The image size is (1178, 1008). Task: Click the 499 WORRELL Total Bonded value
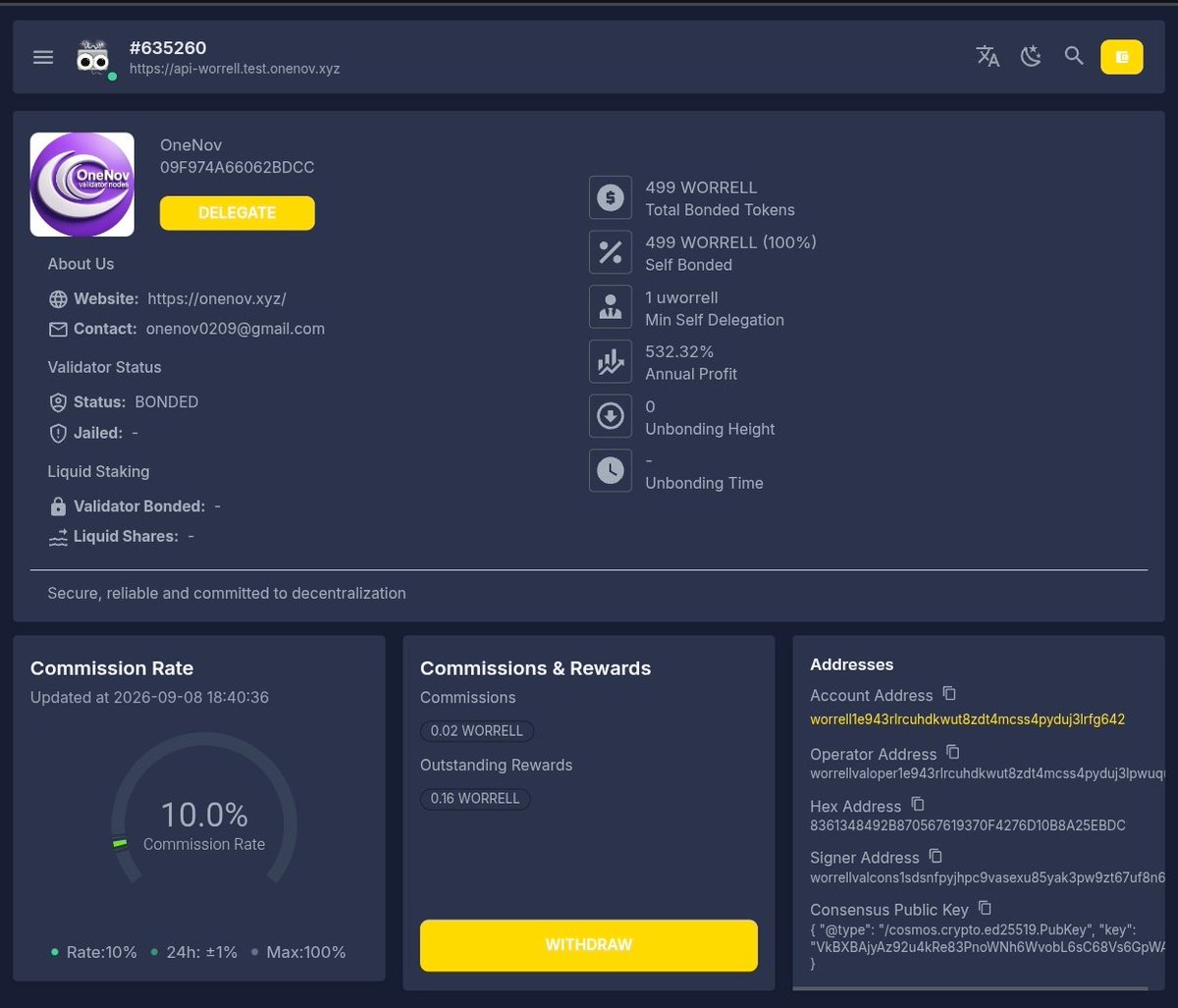(701, 187)
